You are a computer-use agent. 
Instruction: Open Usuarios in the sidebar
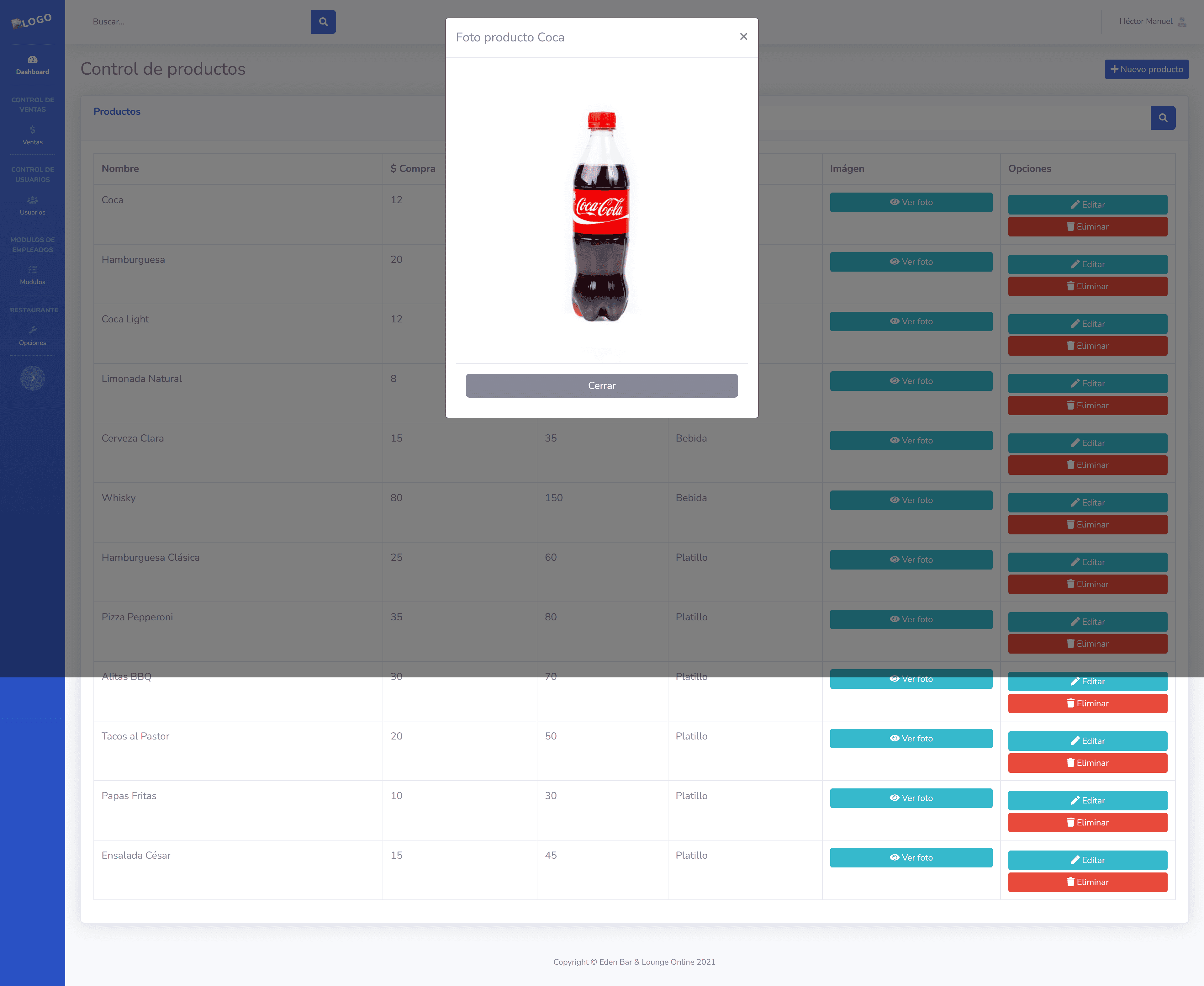[x=32, y=206]
